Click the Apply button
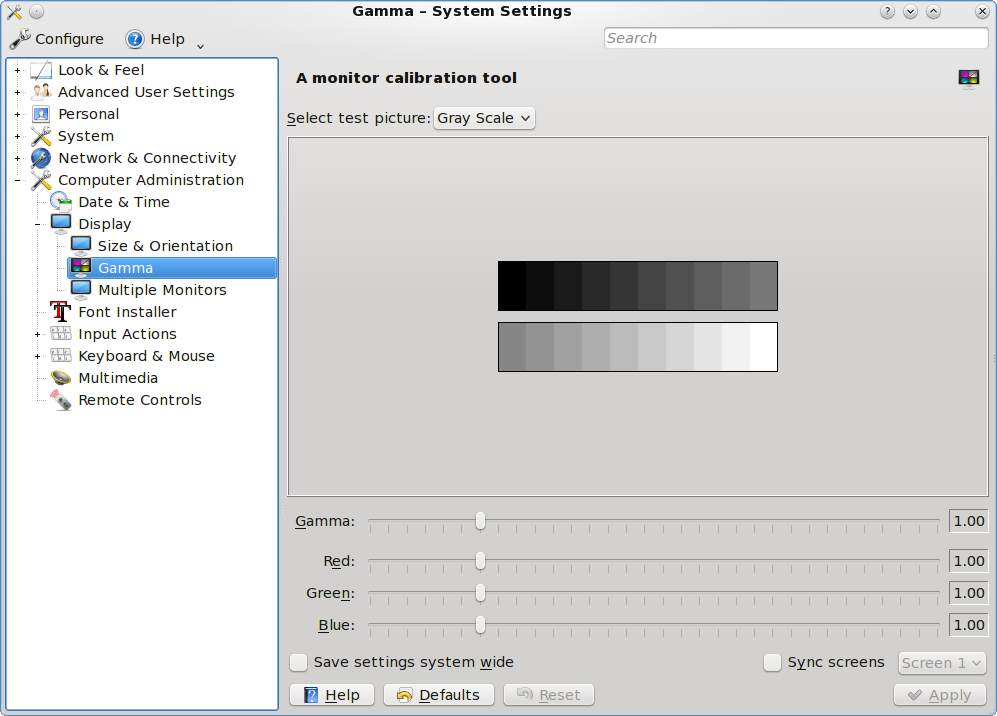 [940, 695]
